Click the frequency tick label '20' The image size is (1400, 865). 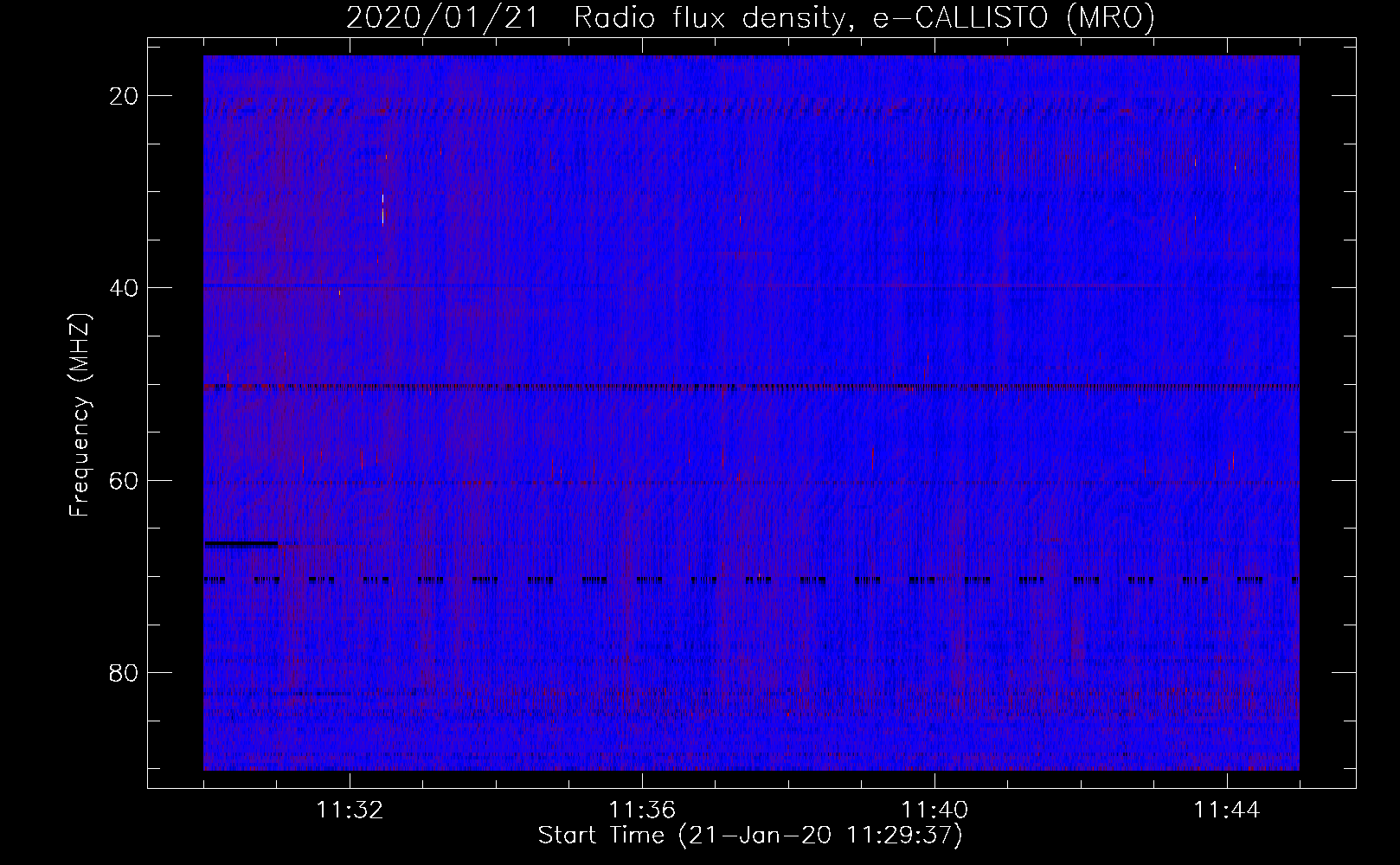(125, 96)
